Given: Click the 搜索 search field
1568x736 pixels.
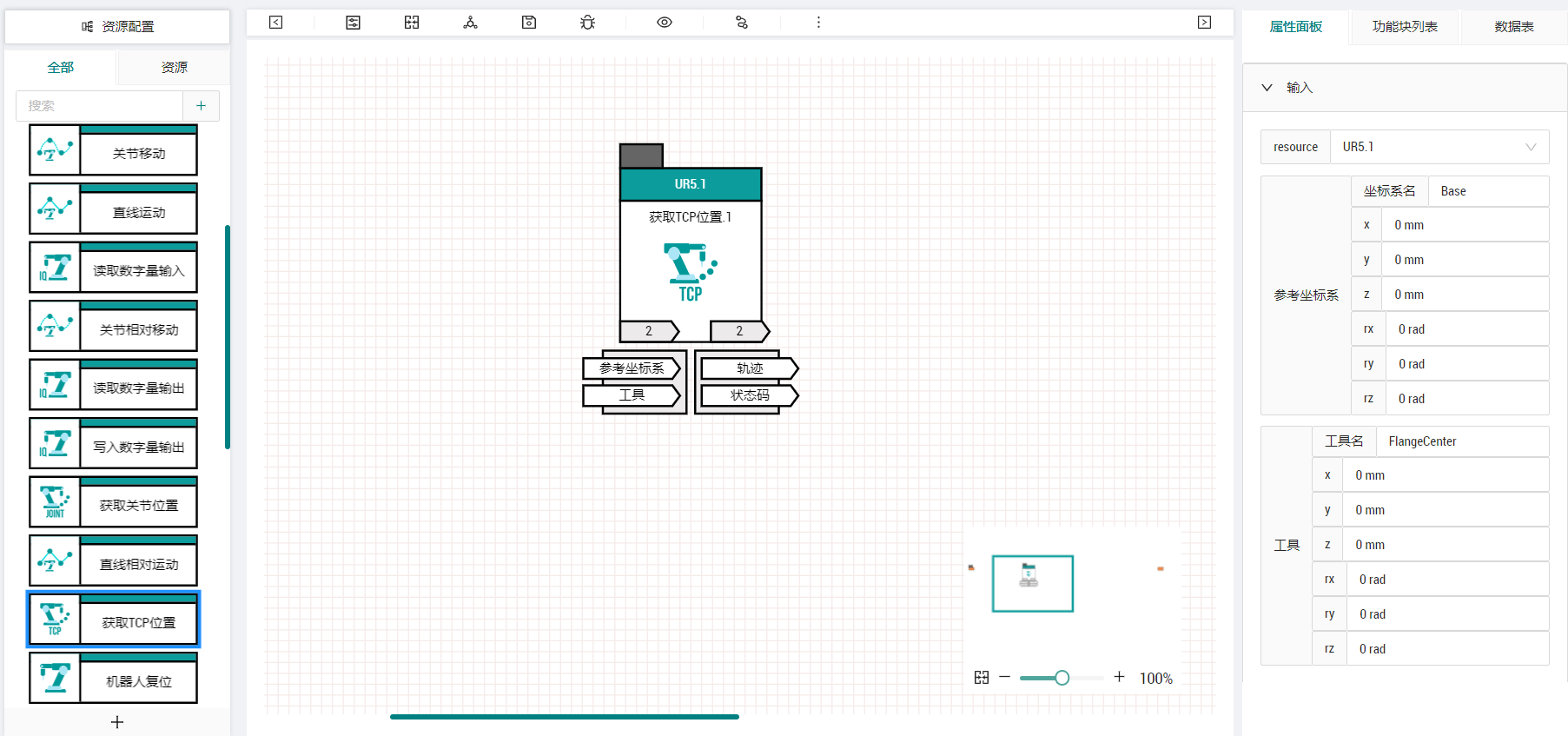Looking at the screenshot, I should (99, 106).
